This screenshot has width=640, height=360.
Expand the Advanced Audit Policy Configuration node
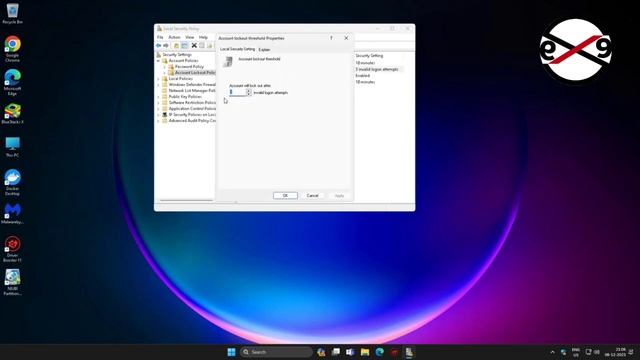coord(158,121)
